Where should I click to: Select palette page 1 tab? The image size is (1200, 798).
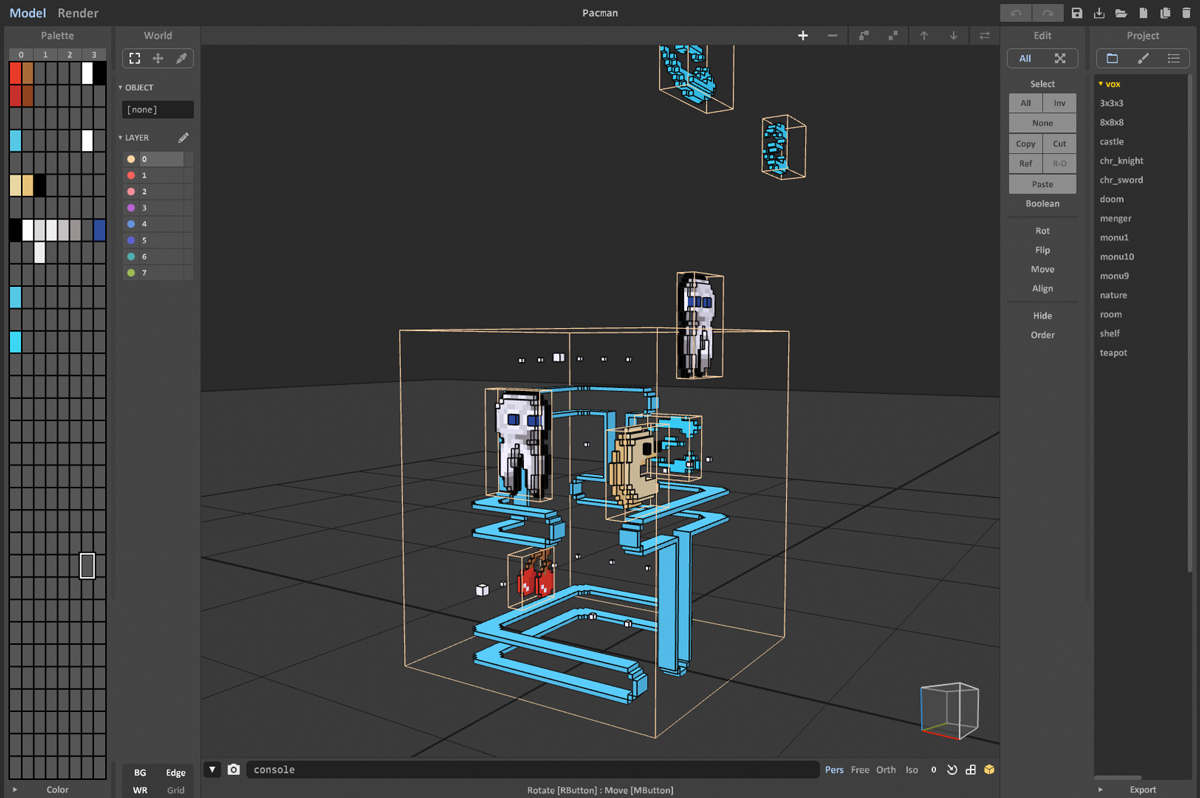[45, 55]
